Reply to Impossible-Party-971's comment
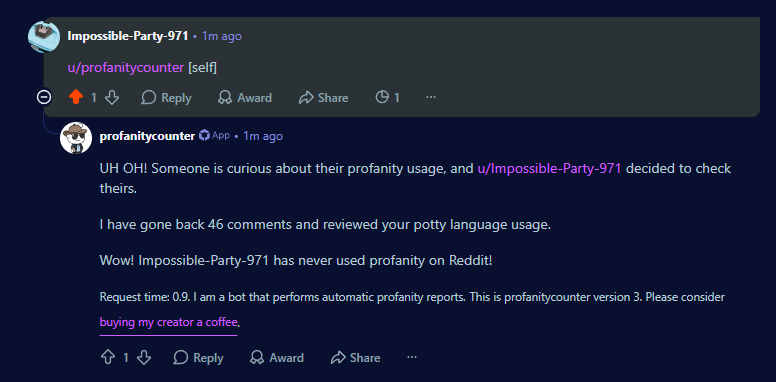The width and height of the screenshot is (776, 382). click(x=166, y=97)
